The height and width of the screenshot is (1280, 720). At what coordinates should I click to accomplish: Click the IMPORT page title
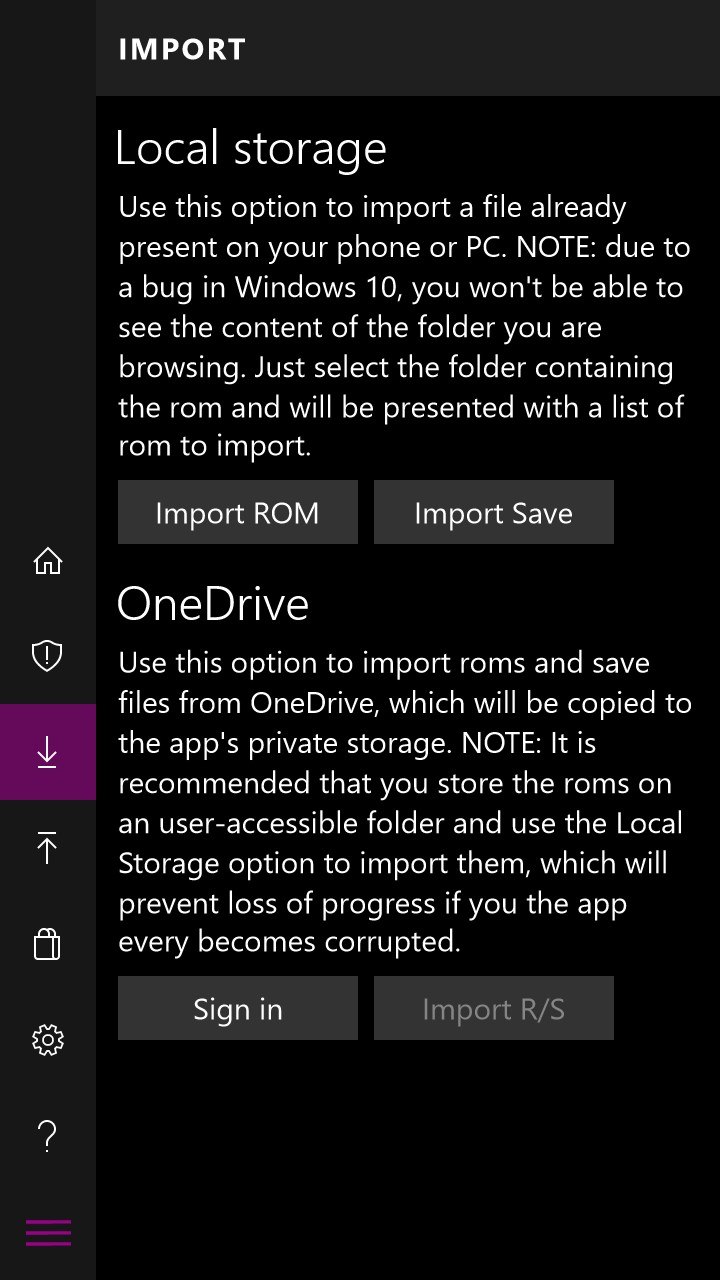(x=182, y=49)
